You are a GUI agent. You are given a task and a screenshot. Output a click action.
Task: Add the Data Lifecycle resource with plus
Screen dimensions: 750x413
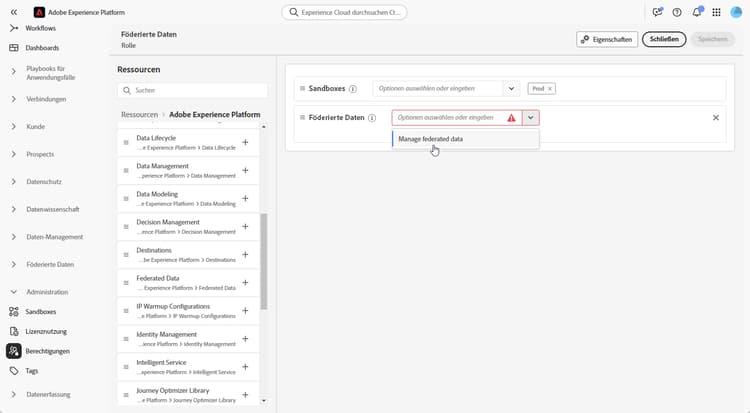(x=245, y=142)
